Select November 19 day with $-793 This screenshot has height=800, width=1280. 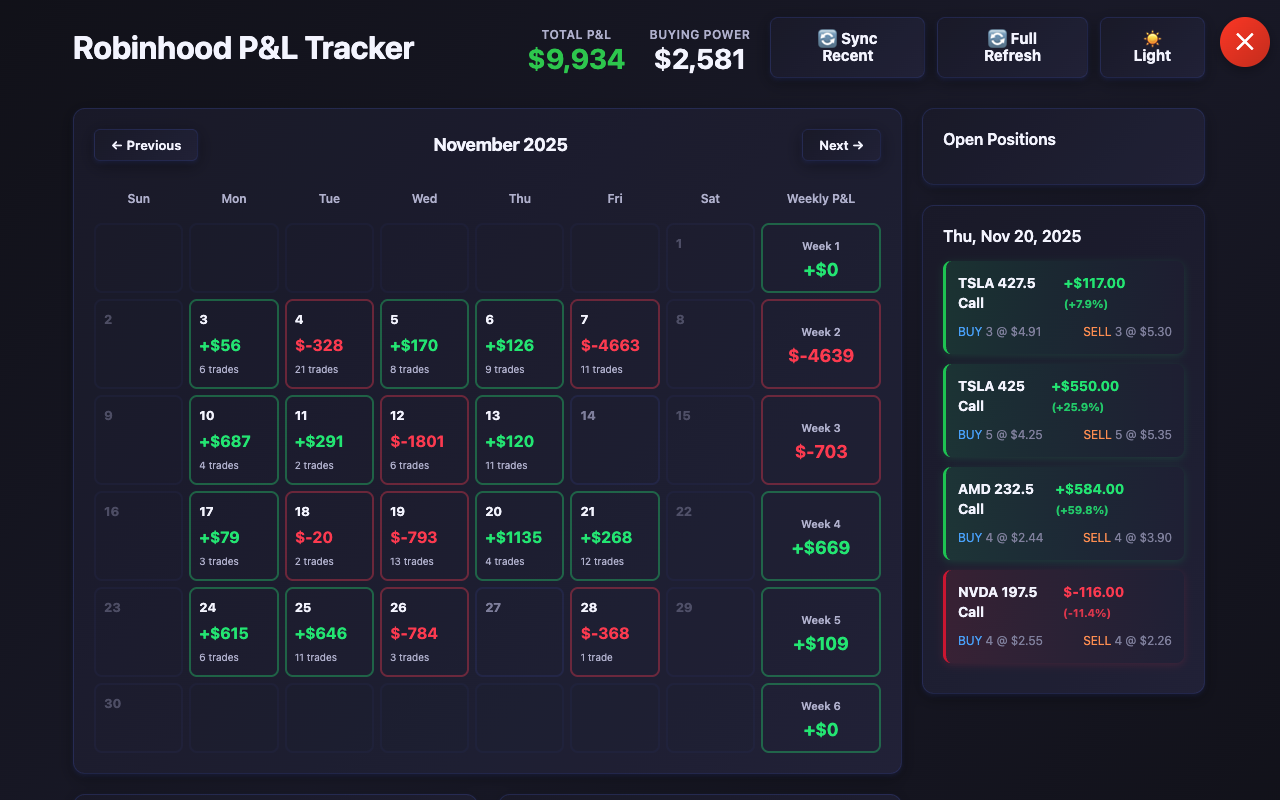click(424, 536)
